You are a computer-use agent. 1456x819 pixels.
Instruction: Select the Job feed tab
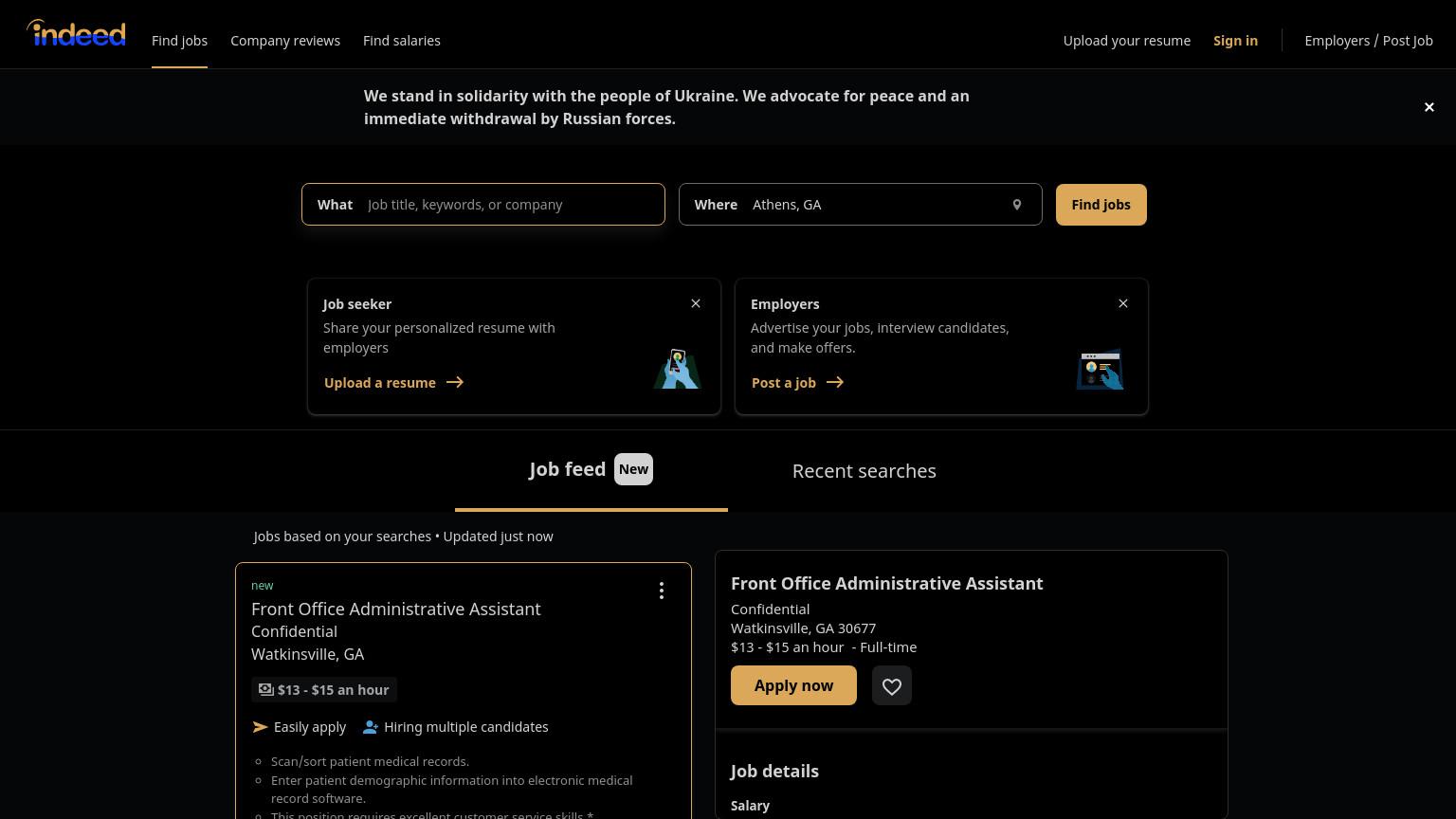point(591,470)
